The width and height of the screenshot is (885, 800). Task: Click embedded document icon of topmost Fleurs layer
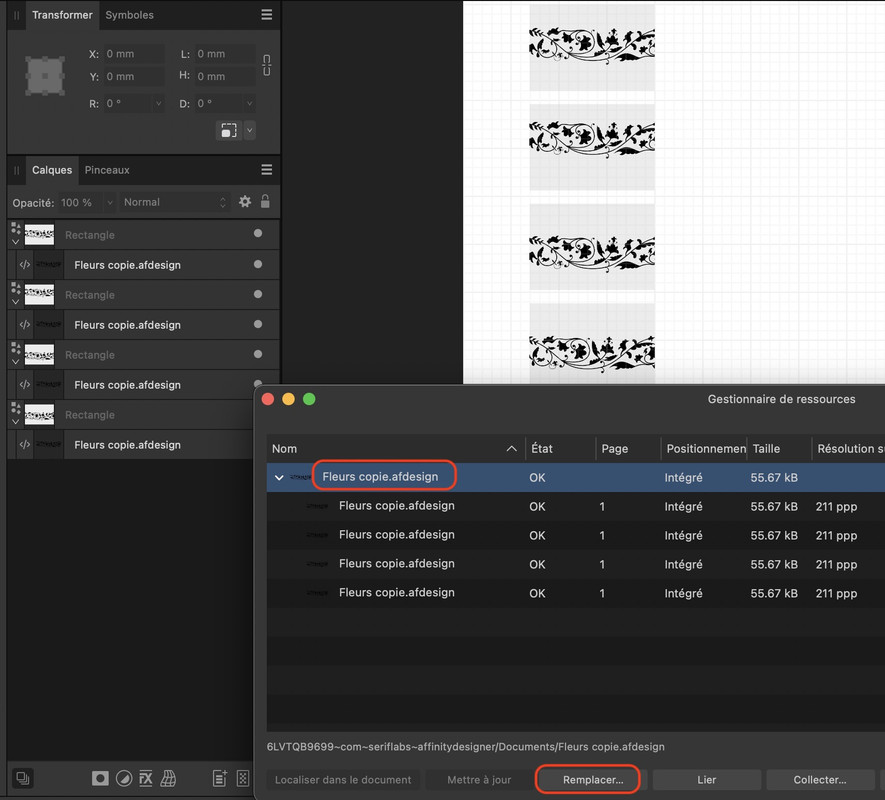coord(24,264)
